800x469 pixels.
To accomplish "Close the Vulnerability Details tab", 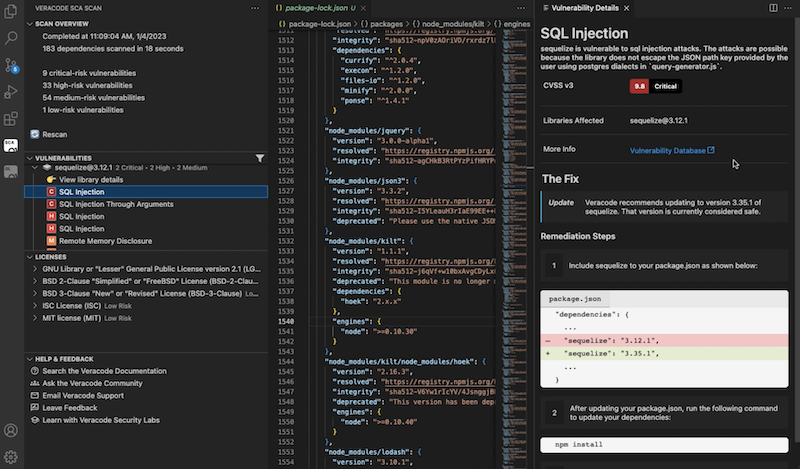I will pos(627,8).
